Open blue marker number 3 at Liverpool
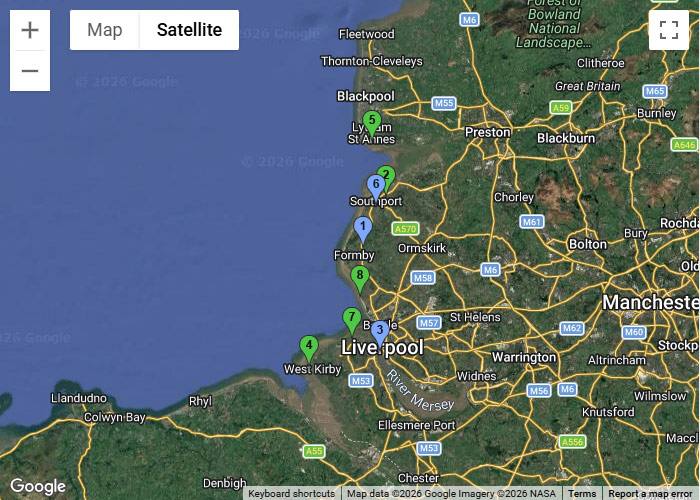700x500 pixels. point(380,334)
